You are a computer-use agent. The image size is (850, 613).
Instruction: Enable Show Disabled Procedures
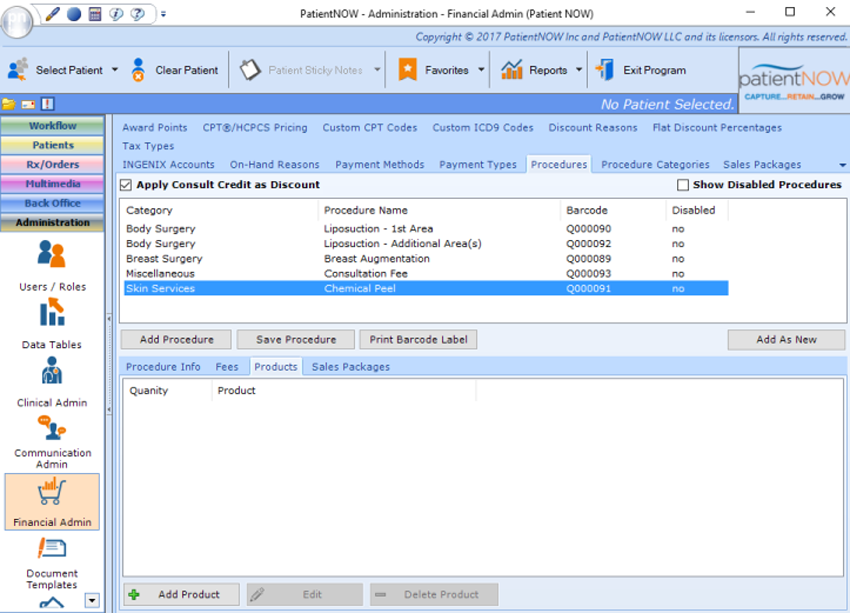(x=684, y=185)
